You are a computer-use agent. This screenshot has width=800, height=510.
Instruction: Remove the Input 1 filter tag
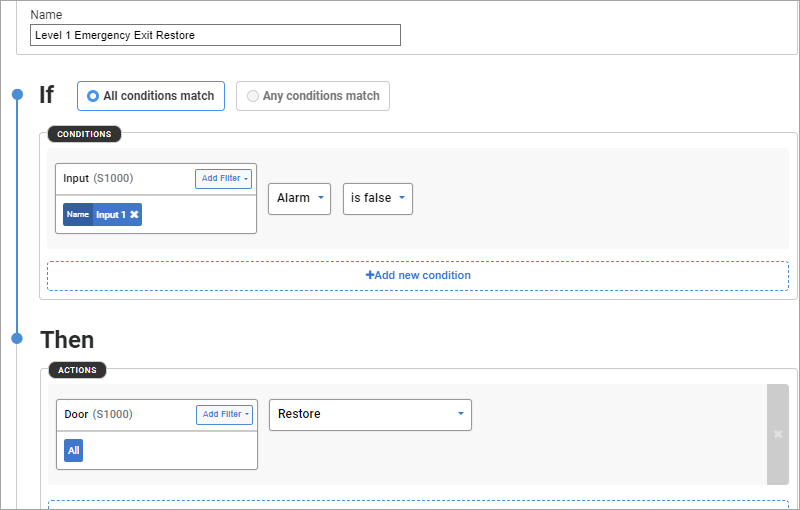[x=135, y=215]
